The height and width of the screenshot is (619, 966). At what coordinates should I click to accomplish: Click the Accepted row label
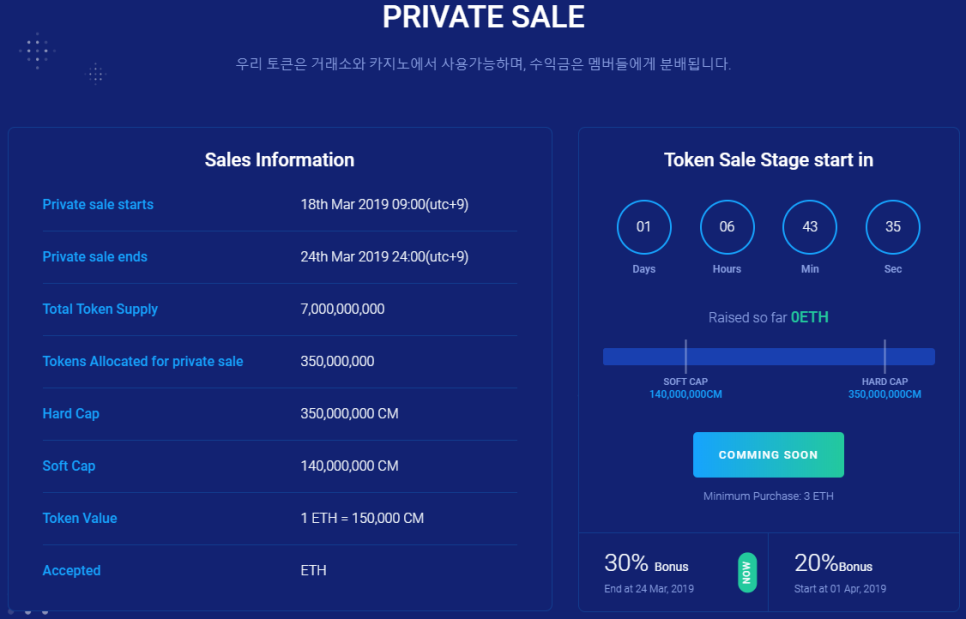click(x=71, y=570)
